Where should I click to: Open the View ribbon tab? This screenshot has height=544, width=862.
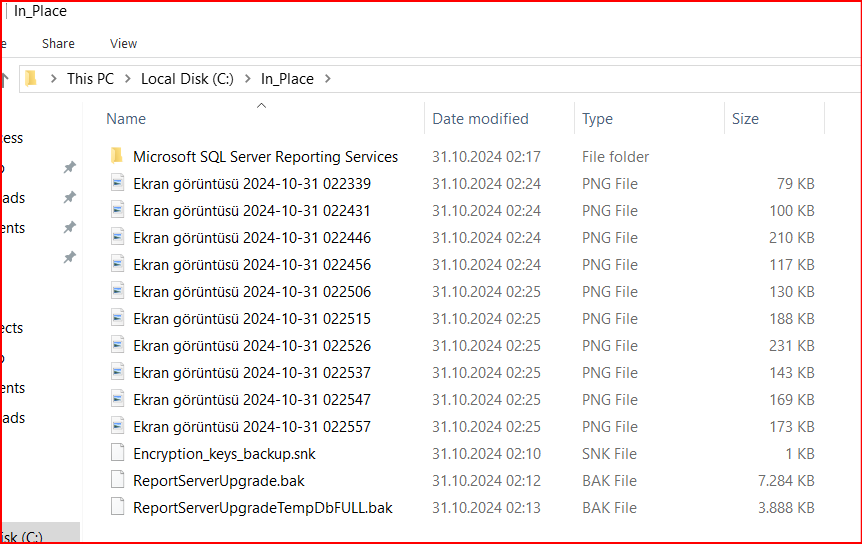(x=124, y=43)
